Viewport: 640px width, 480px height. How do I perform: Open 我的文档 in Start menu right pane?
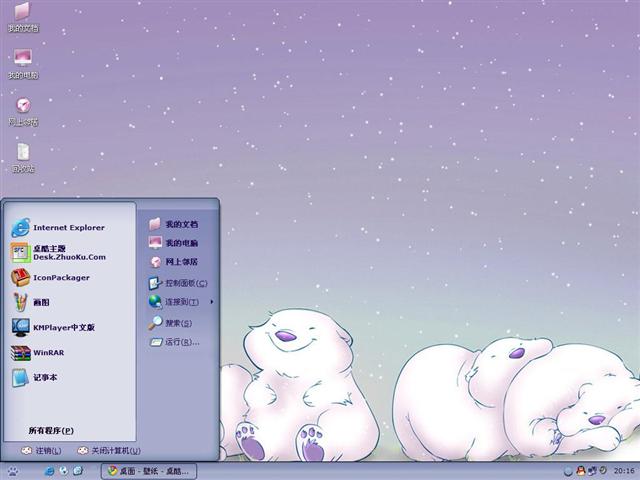tap(173, 224)
